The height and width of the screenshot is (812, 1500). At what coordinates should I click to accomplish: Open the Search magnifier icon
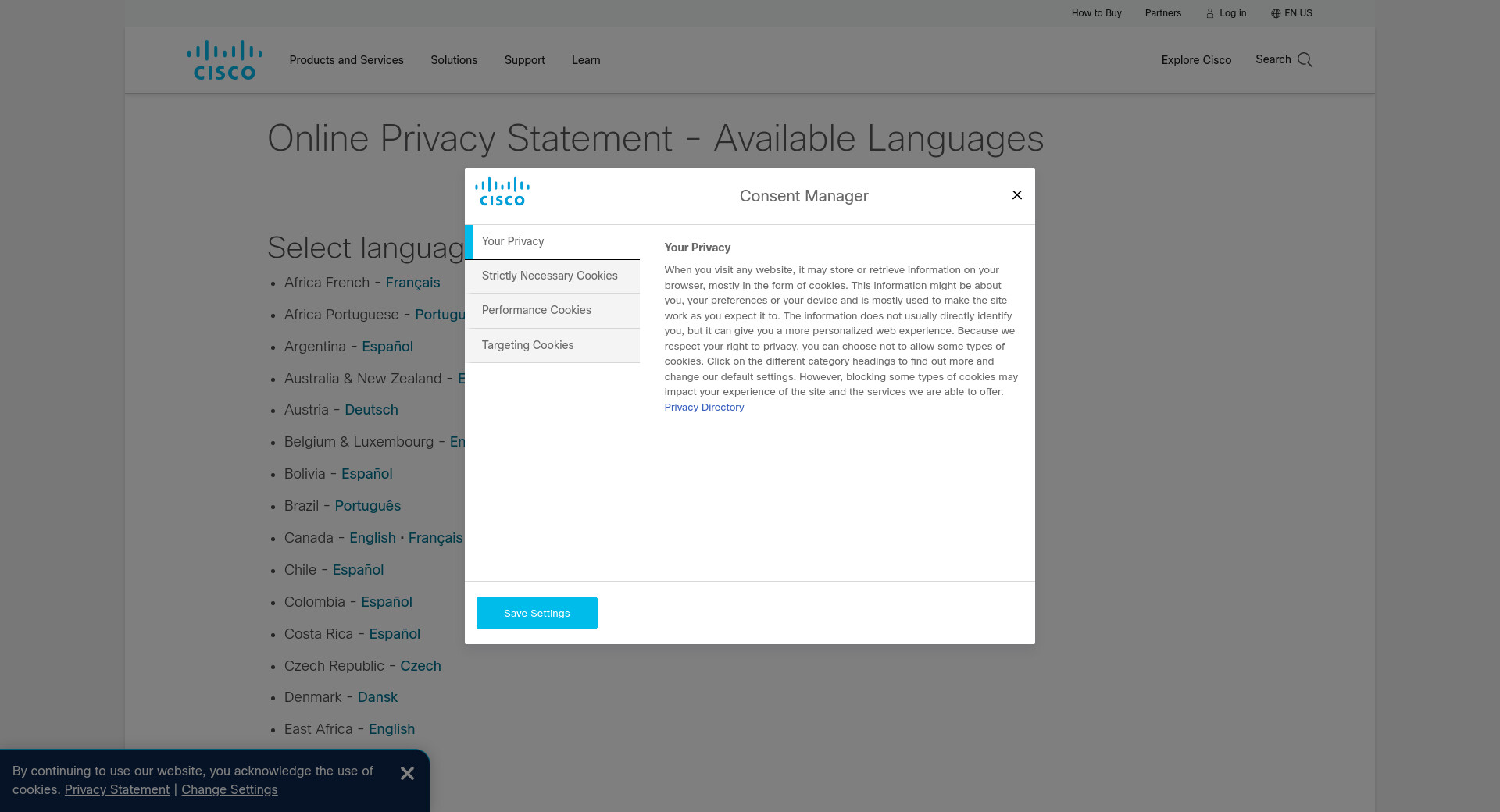(1305, 60)
